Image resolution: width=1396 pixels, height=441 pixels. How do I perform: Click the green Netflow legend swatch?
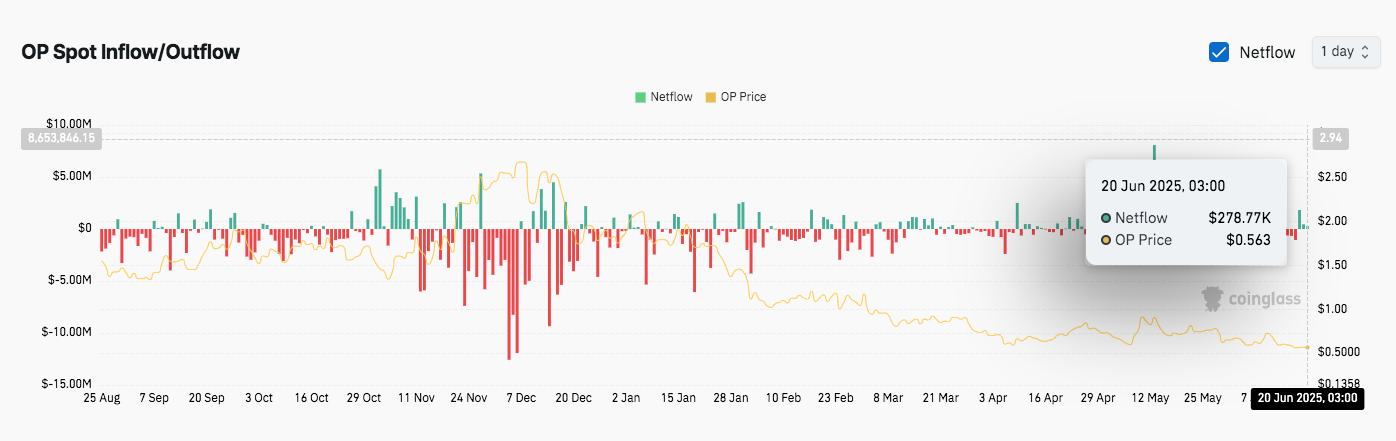point(640,97)
